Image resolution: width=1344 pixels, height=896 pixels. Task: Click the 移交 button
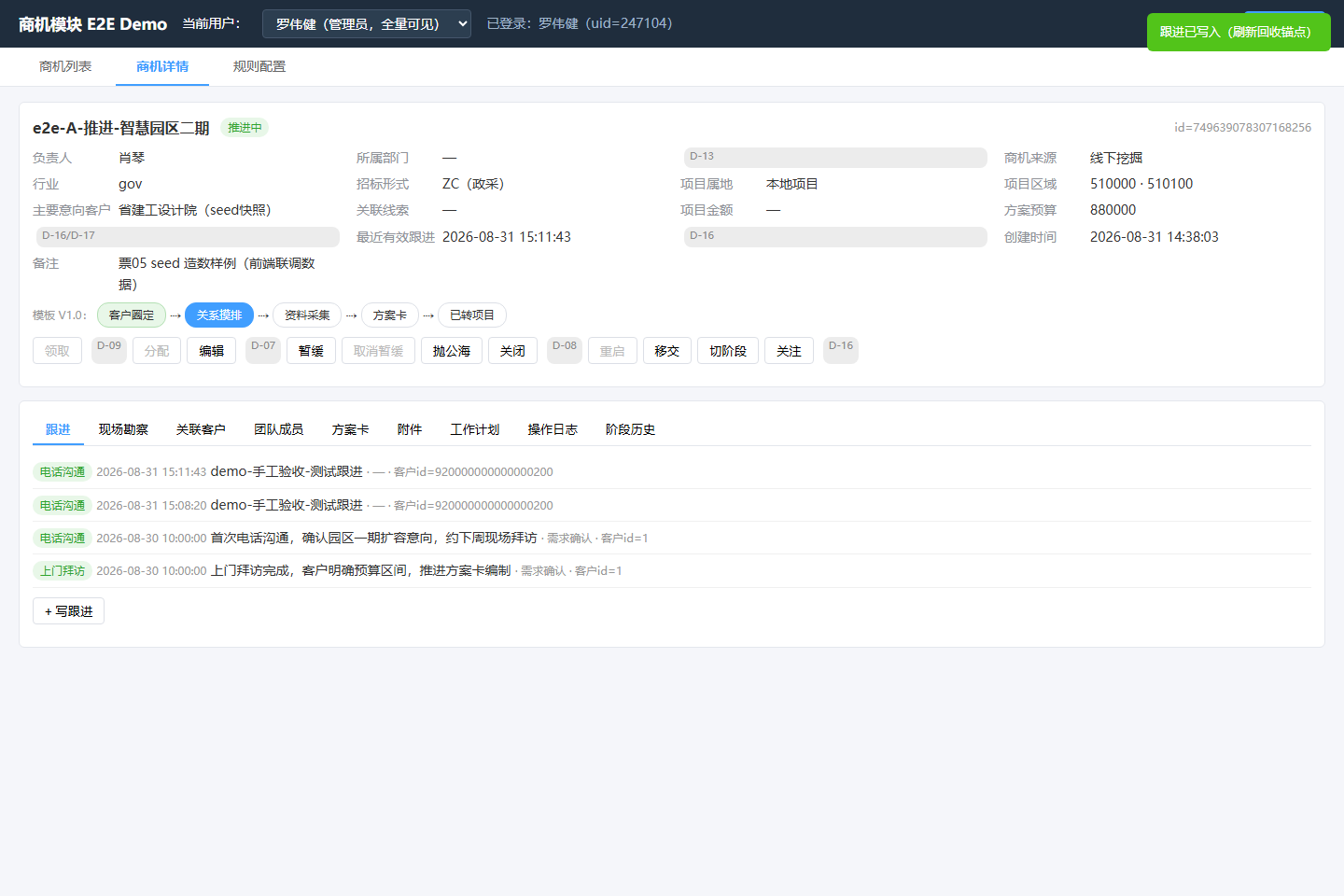[x=667, y=351]
